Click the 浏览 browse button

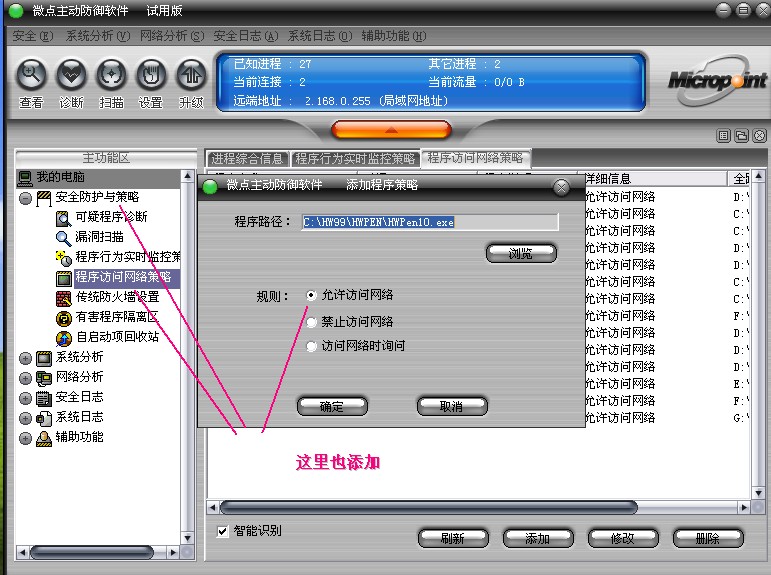tap(521, 254)
